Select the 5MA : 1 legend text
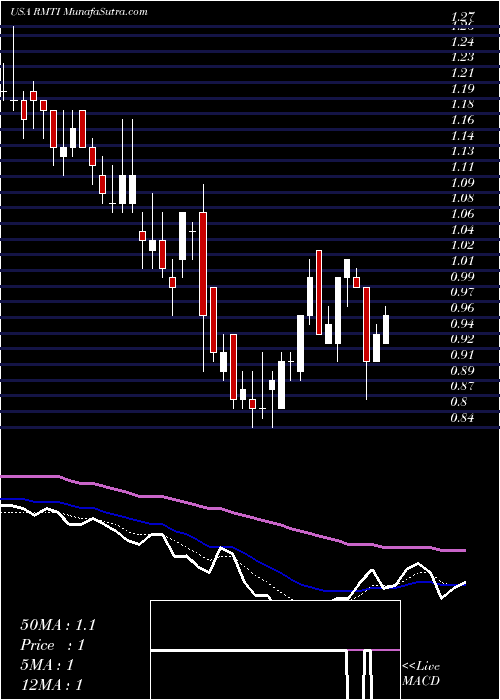Screen dimensions: 500x700 47,665
